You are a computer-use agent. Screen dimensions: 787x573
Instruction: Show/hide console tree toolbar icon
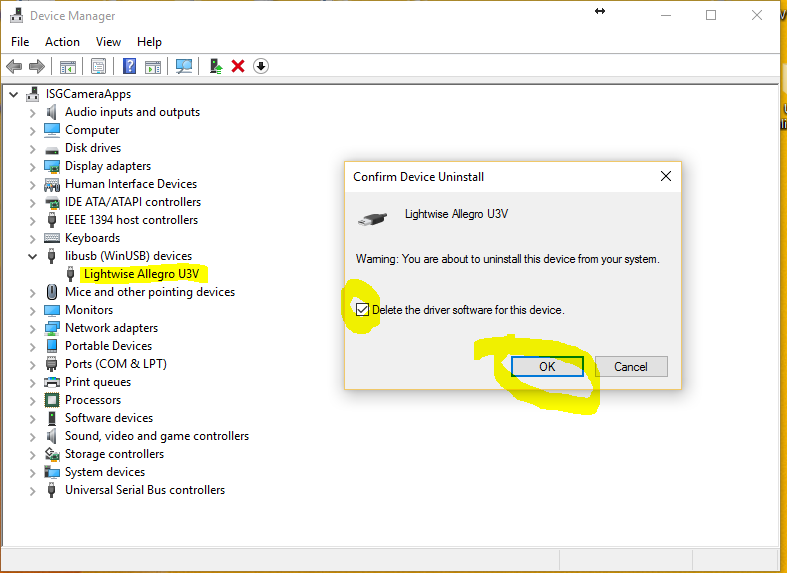click(x=68, y=66)
